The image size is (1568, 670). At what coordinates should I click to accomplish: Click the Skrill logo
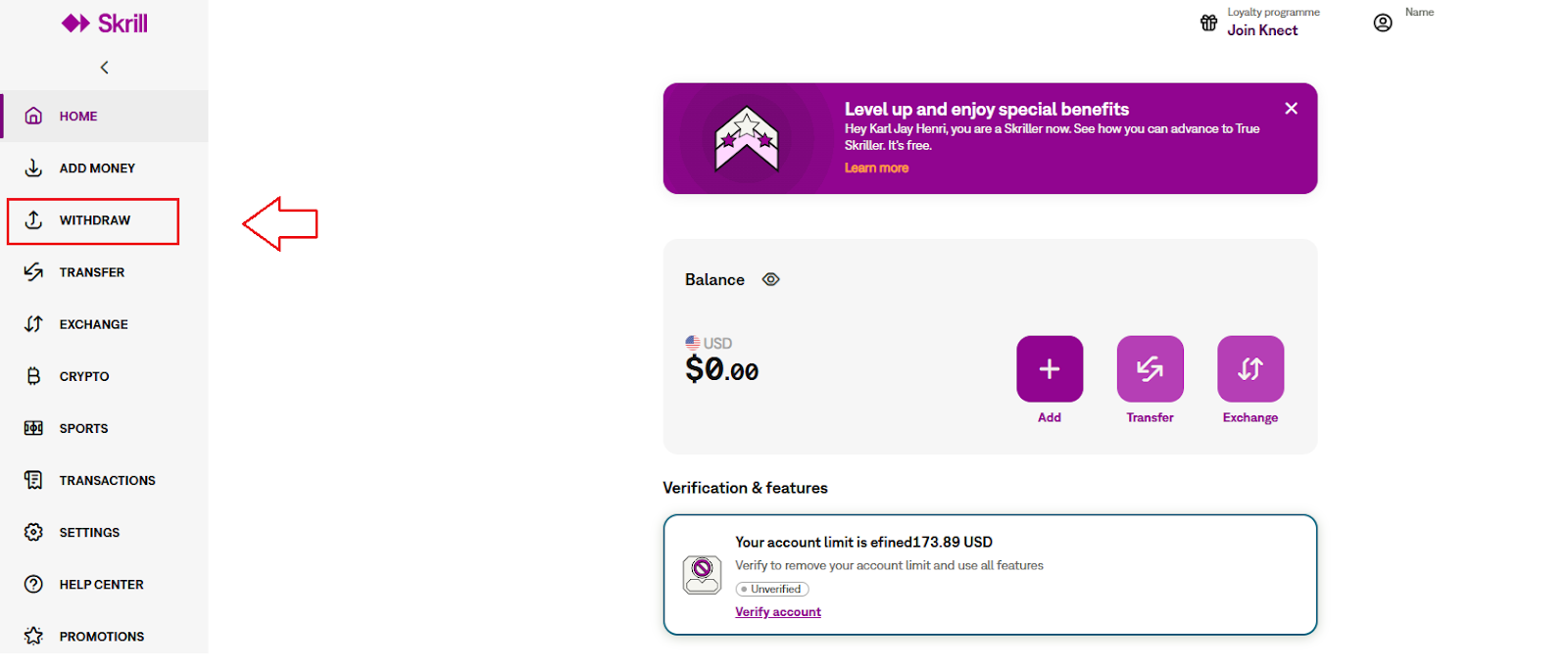coord(104,24)
